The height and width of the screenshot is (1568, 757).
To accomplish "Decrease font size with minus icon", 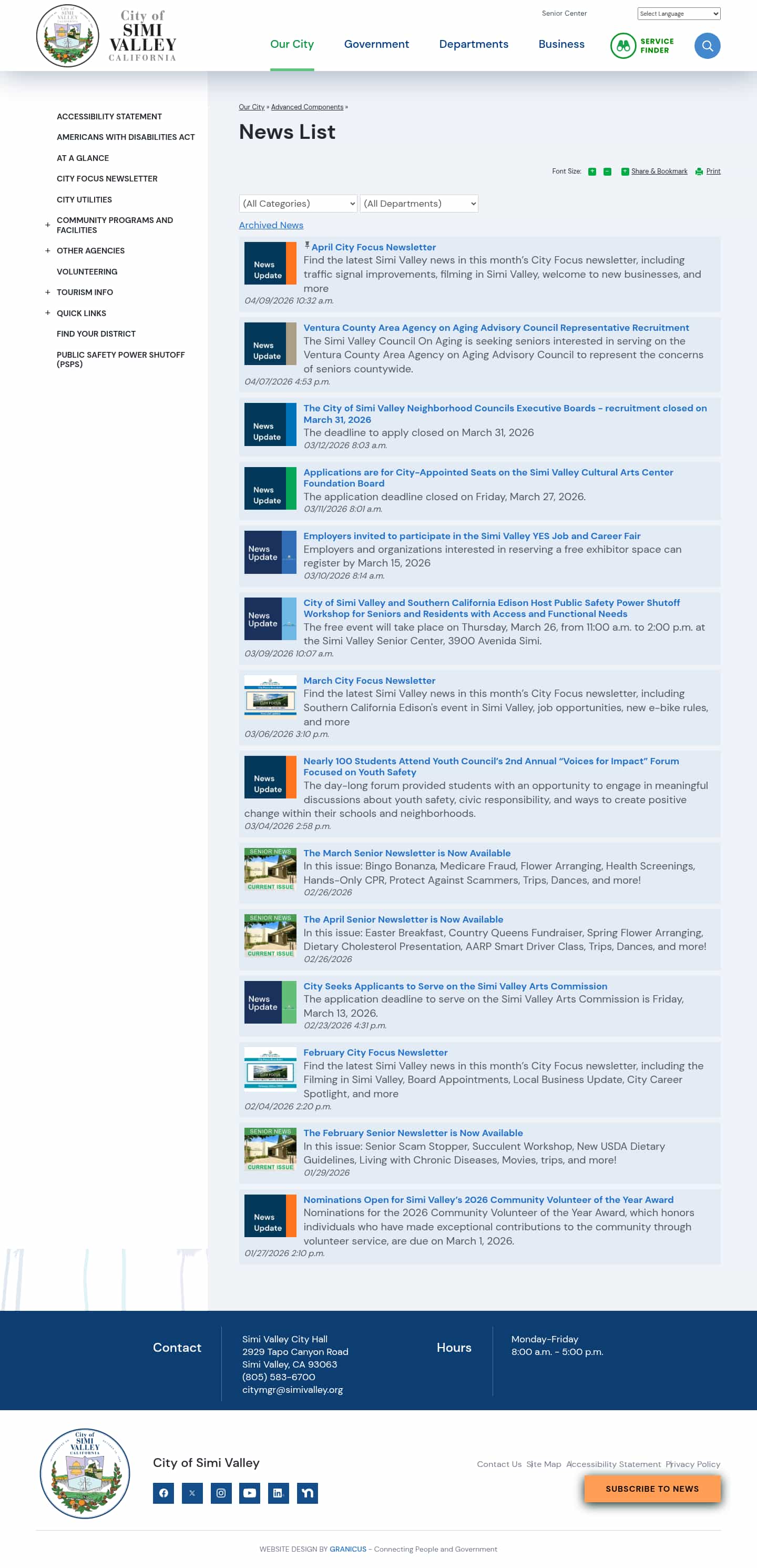I will click(x=607, y=171).
